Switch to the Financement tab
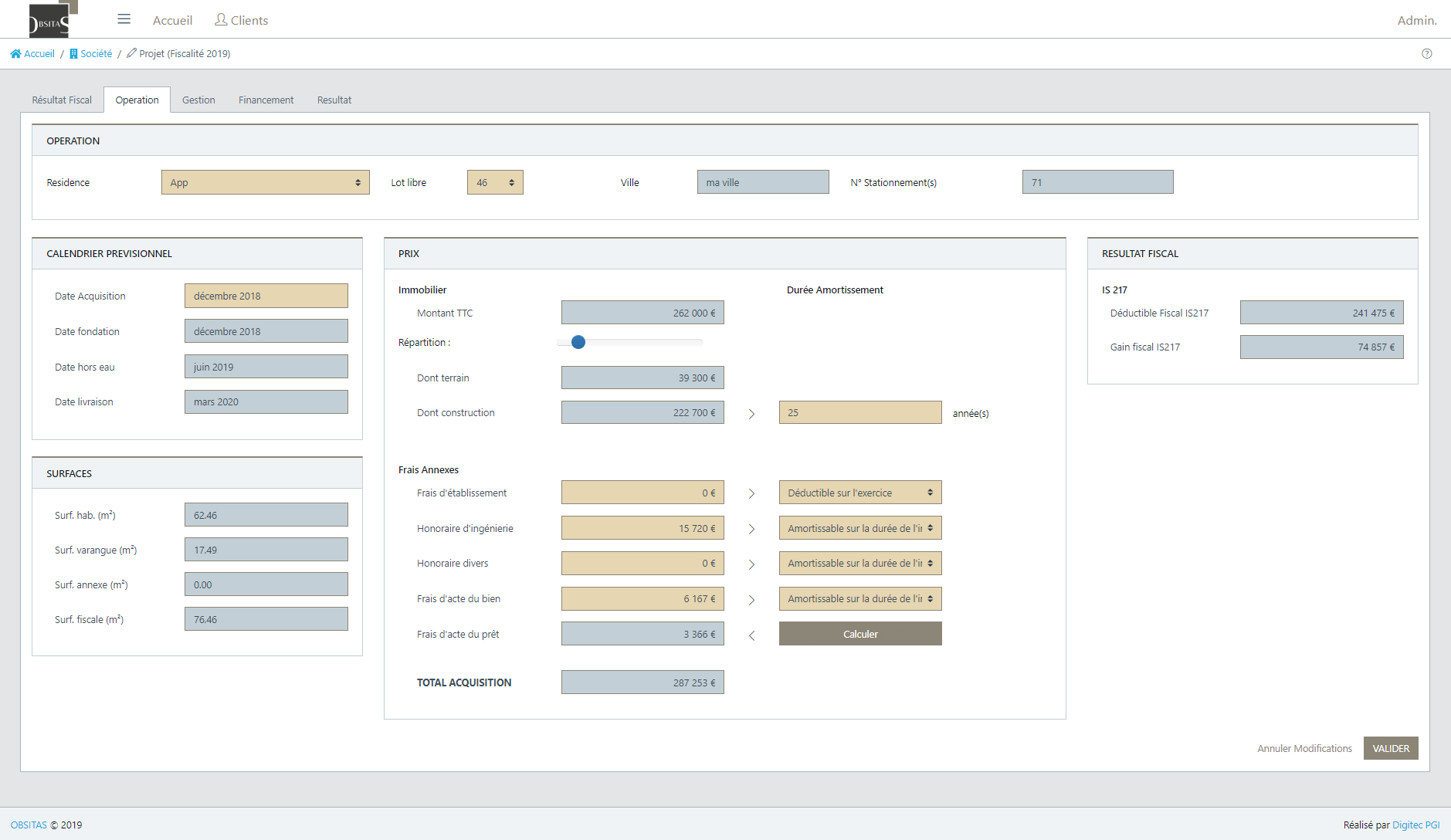Viewport: 1451px width, 840px height. (266, 100)
